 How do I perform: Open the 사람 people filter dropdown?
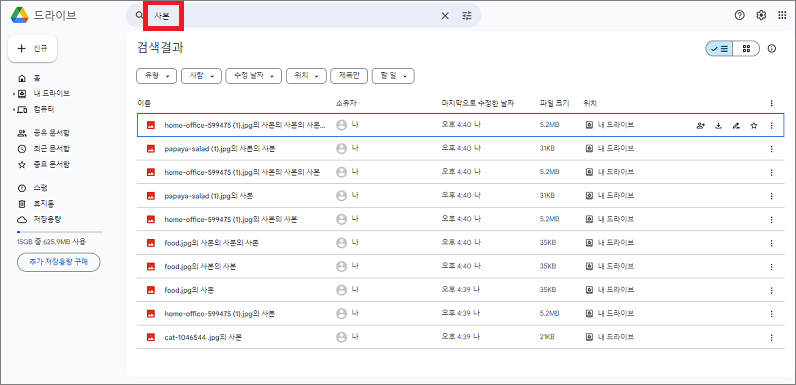202,76
